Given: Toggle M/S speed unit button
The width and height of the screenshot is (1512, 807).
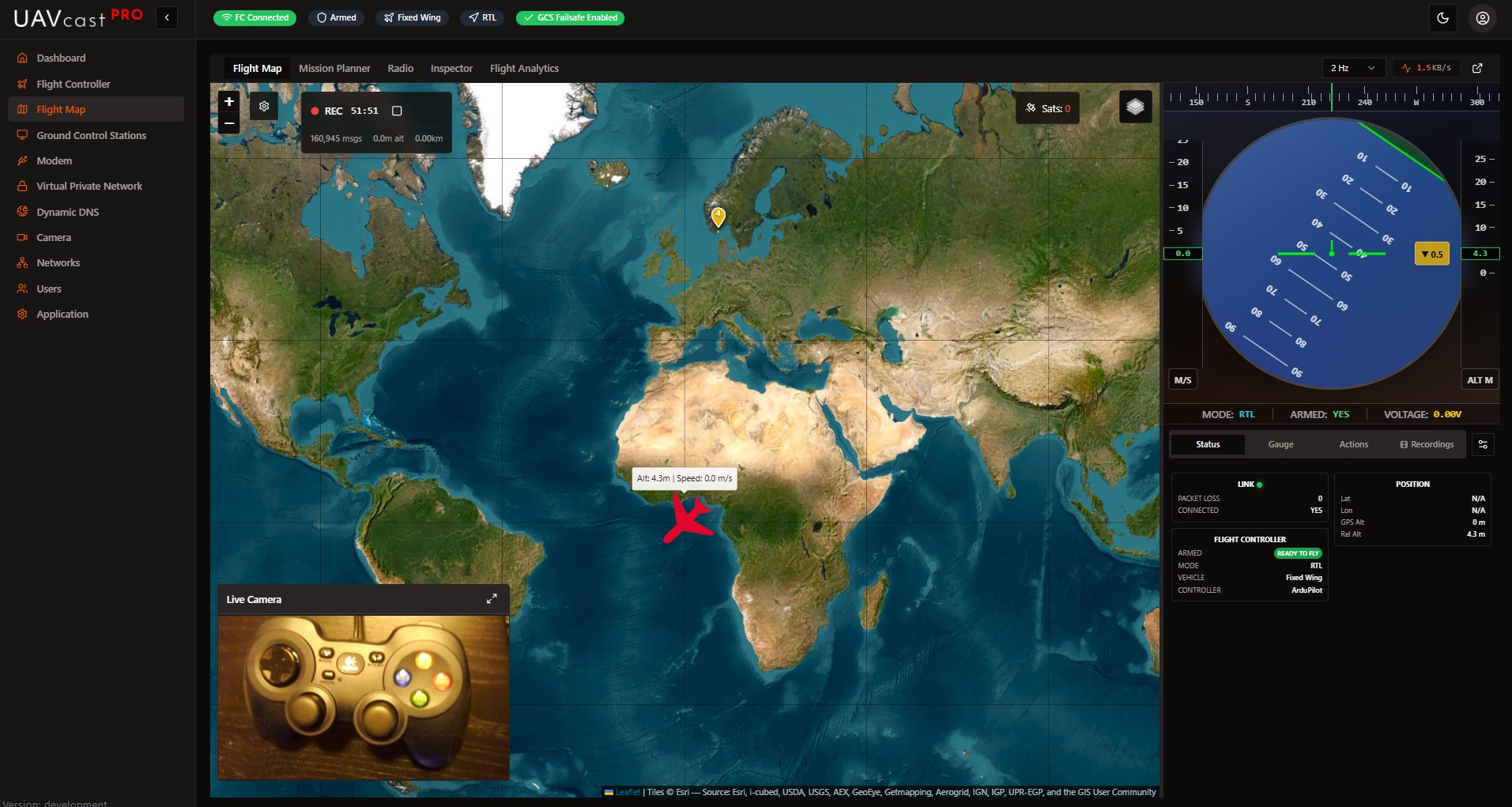Looking at the screenshot, I should (x=1182, y=380).
